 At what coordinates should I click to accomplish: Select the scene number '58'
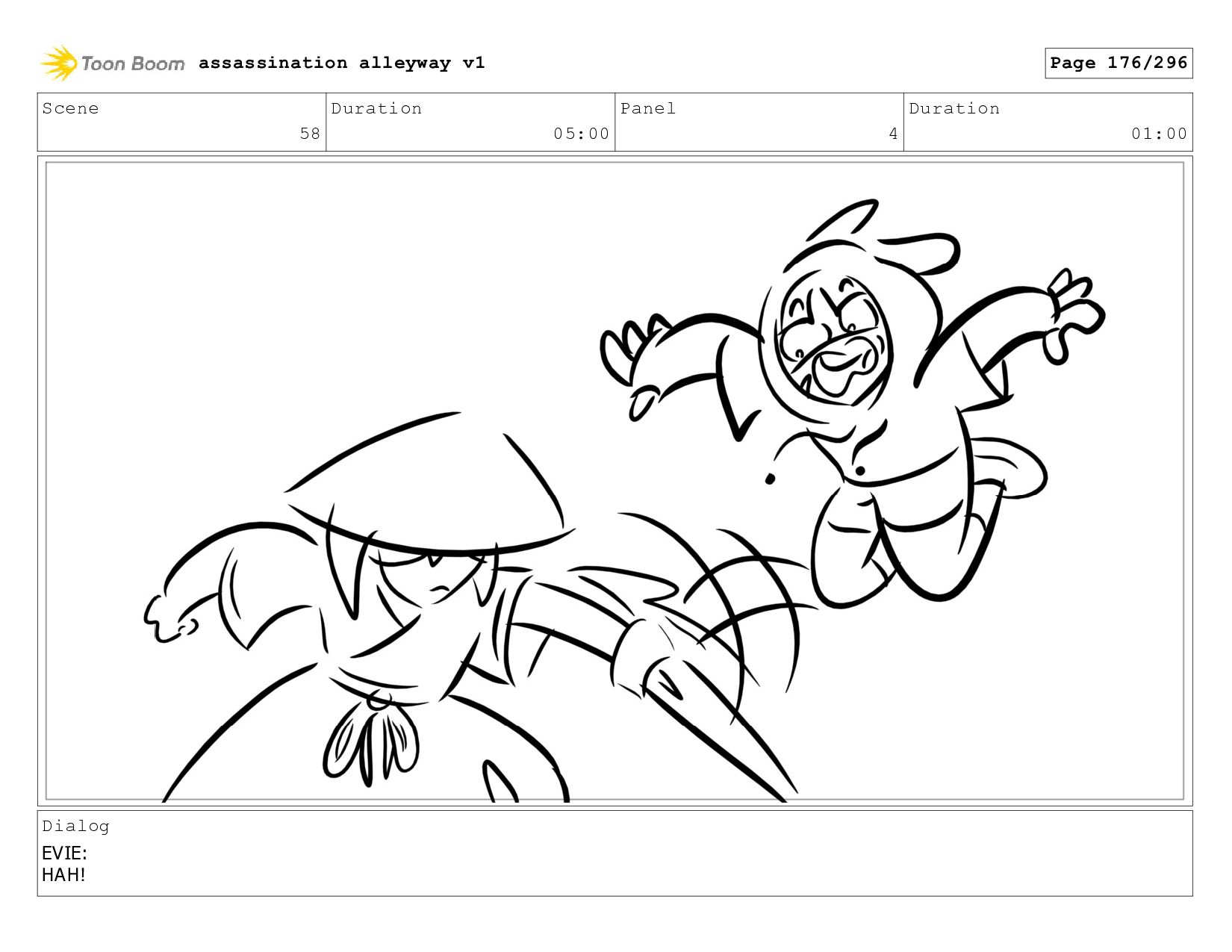[310, 134]
